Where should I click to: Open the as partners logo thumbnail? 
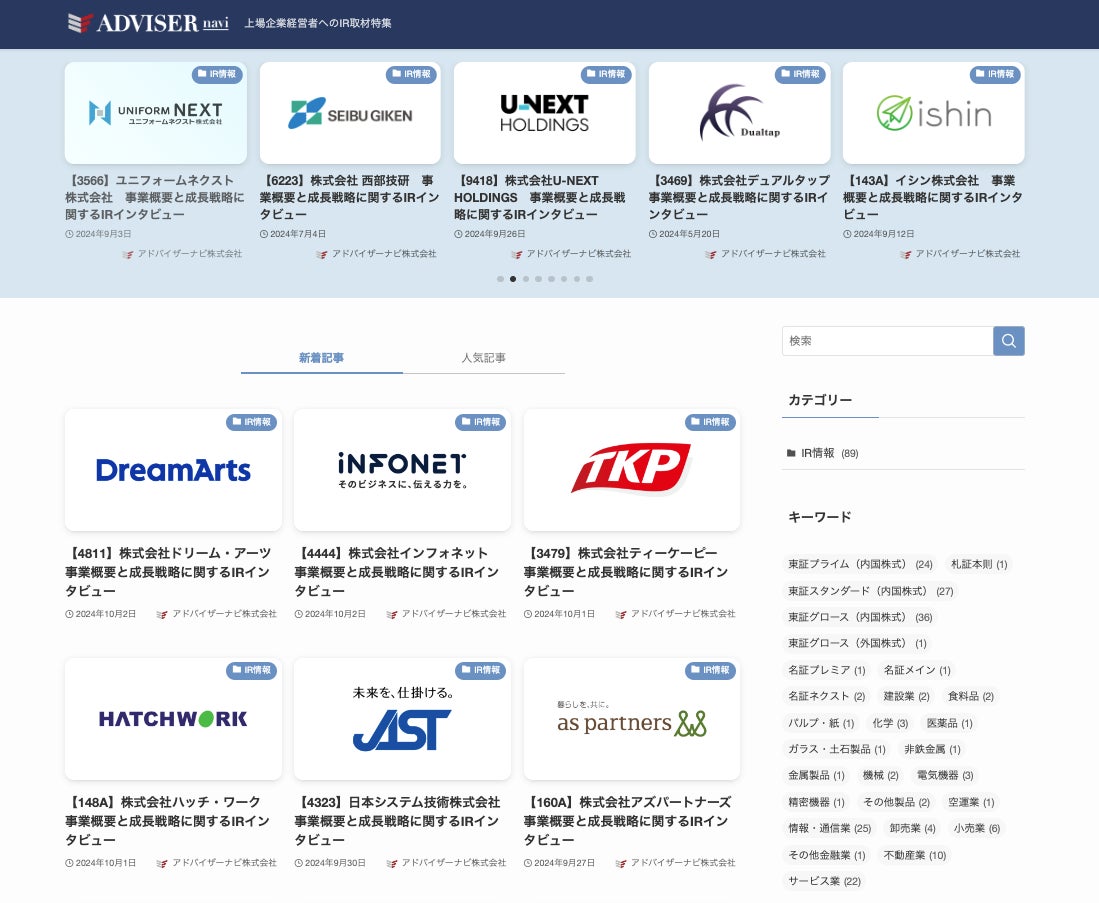(632, 719)
